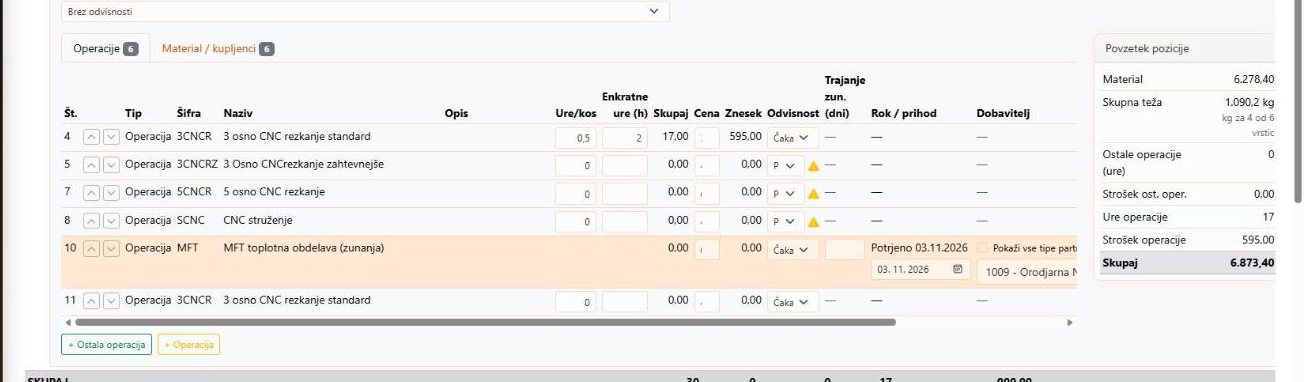
Task: Click '+ Ostala operacija' button
Action: (x=106, y=344)
